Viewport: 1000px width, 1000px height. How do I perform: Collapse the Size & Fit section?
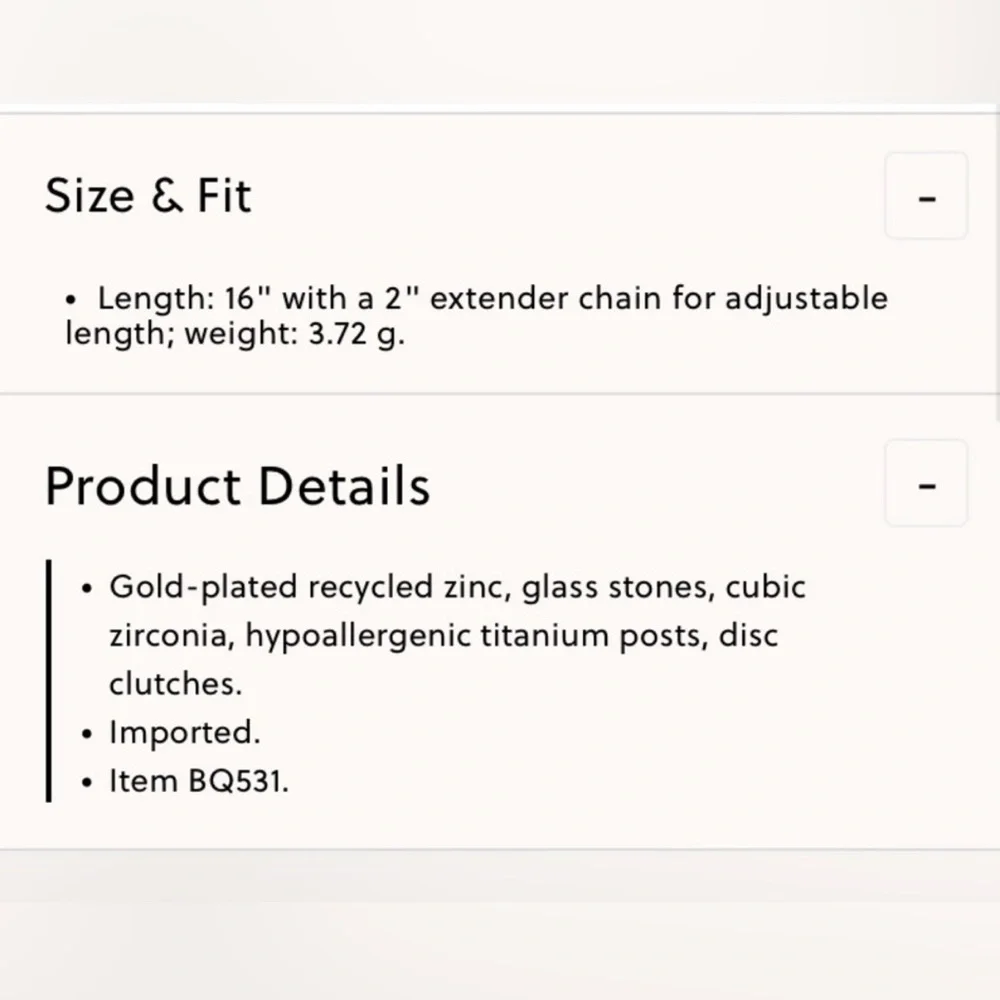[926, 196]
